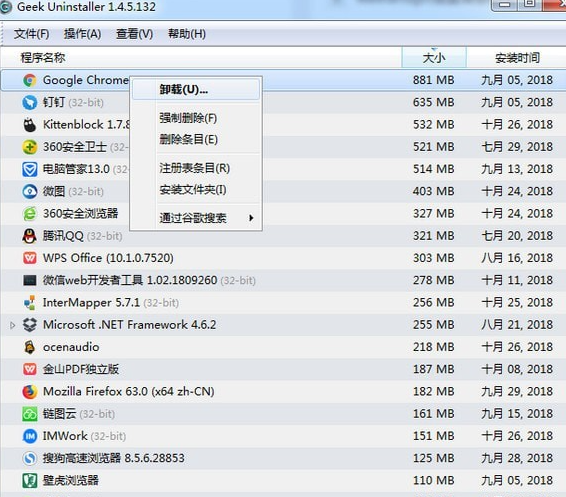Select the IMWork (32-bit) row
This screenshot has width=566, height=497.
283,436
